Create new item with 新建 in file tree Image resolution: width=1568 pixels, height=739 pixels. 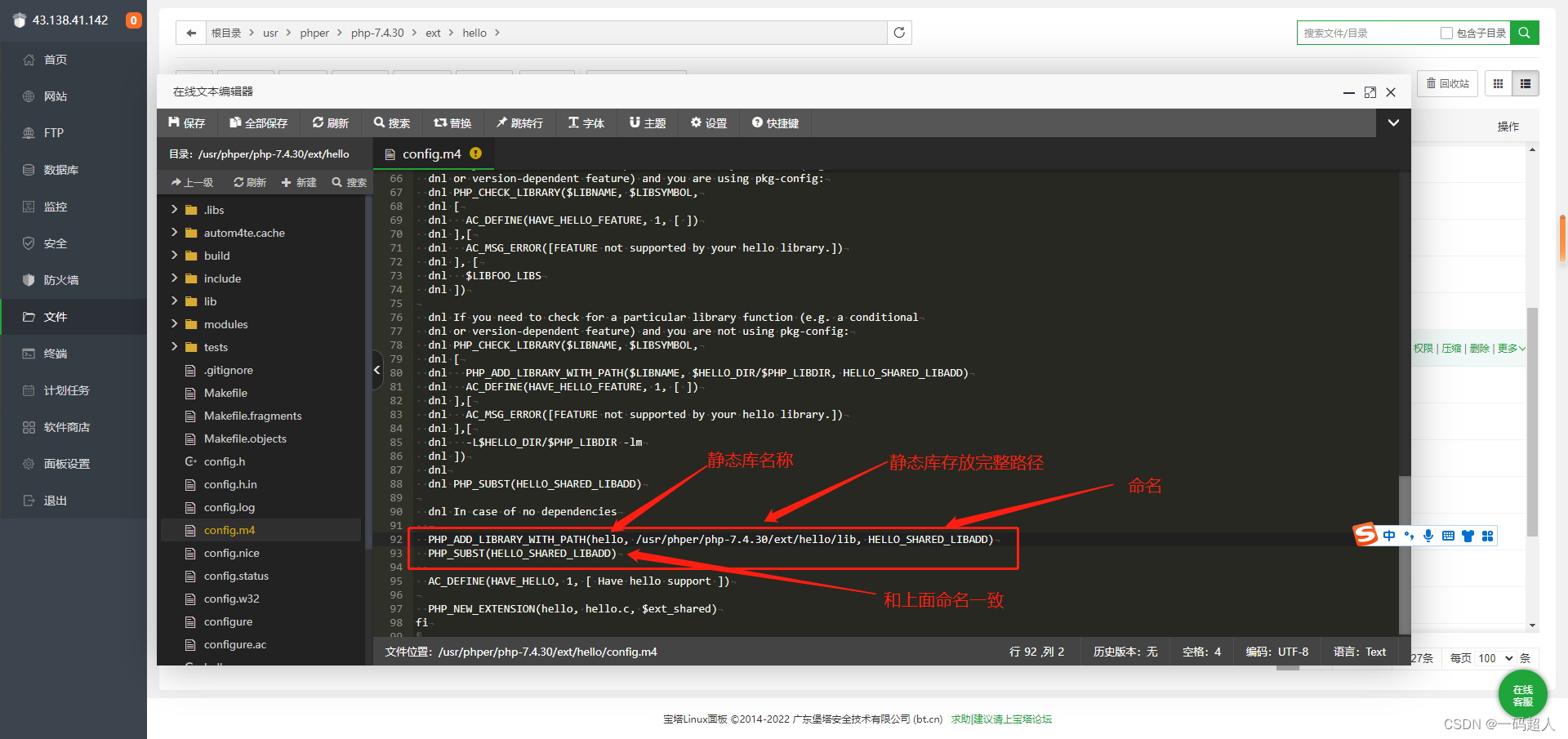click(299, 182)
